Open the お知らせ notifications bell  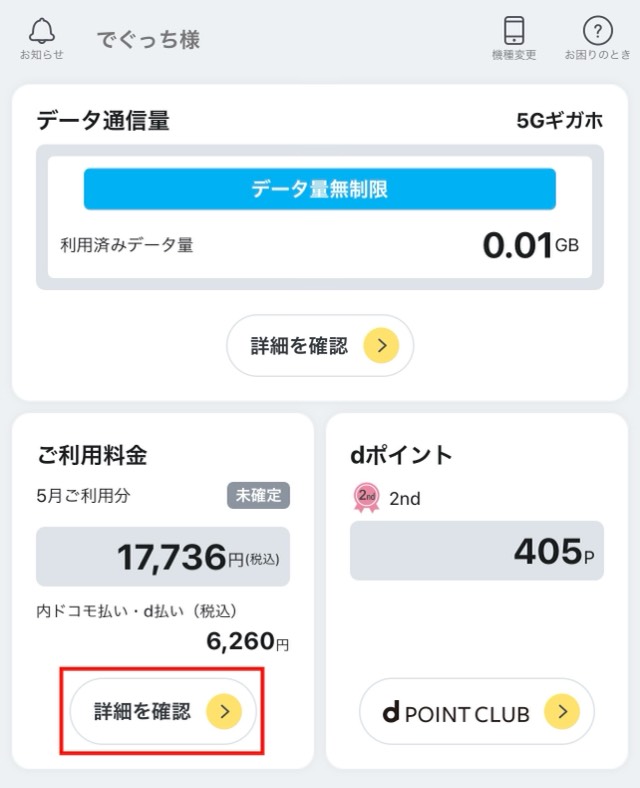tap(42, 38)
